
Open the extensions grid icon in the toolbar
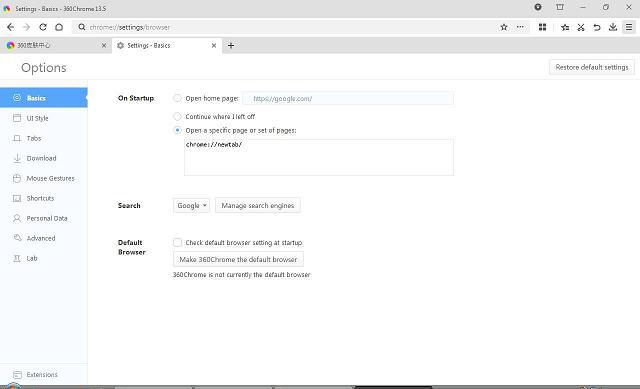(x=542, y=27)
